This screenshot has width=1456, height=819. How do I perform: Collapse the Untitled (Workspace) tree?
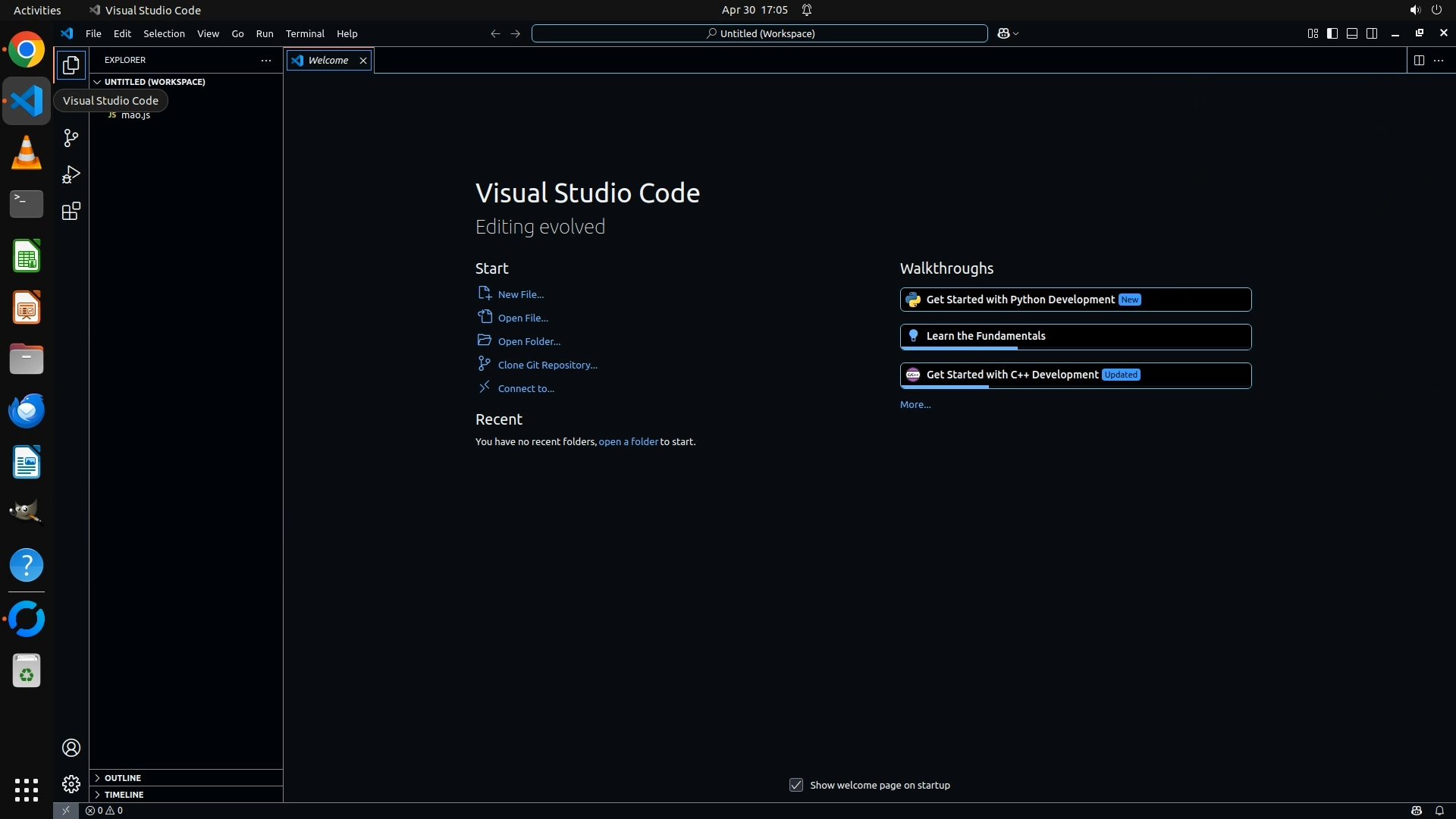(154, 82)
